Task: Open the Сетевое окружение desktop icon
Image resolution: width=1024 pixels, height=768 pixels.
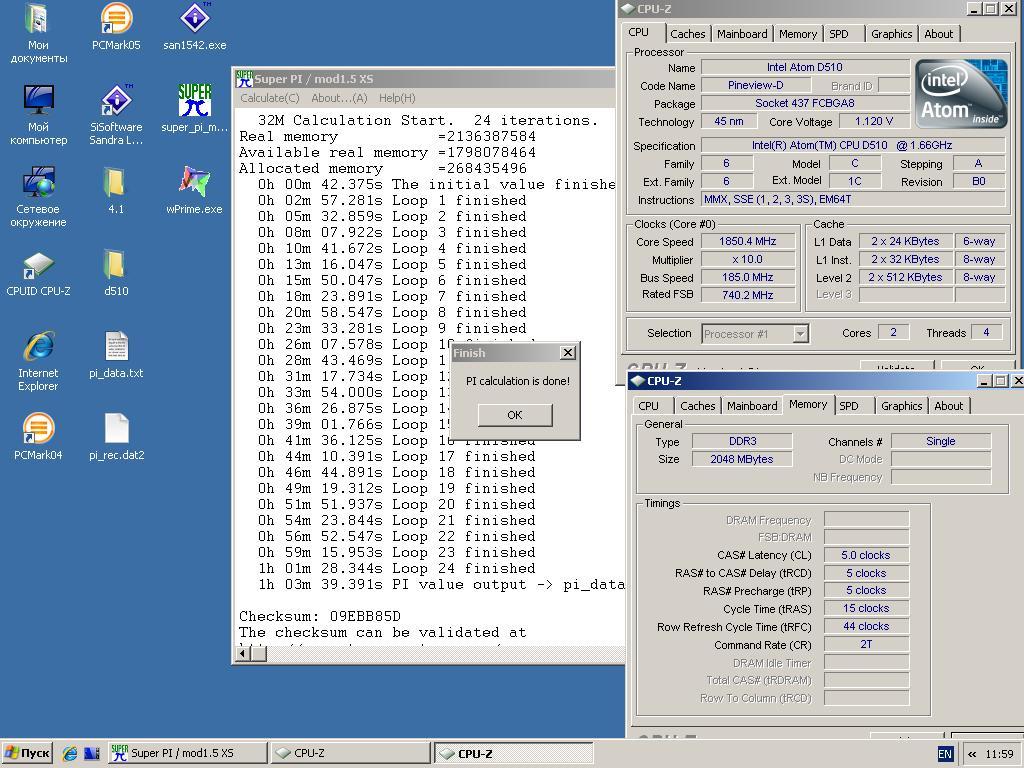Action: coord(38,197)
